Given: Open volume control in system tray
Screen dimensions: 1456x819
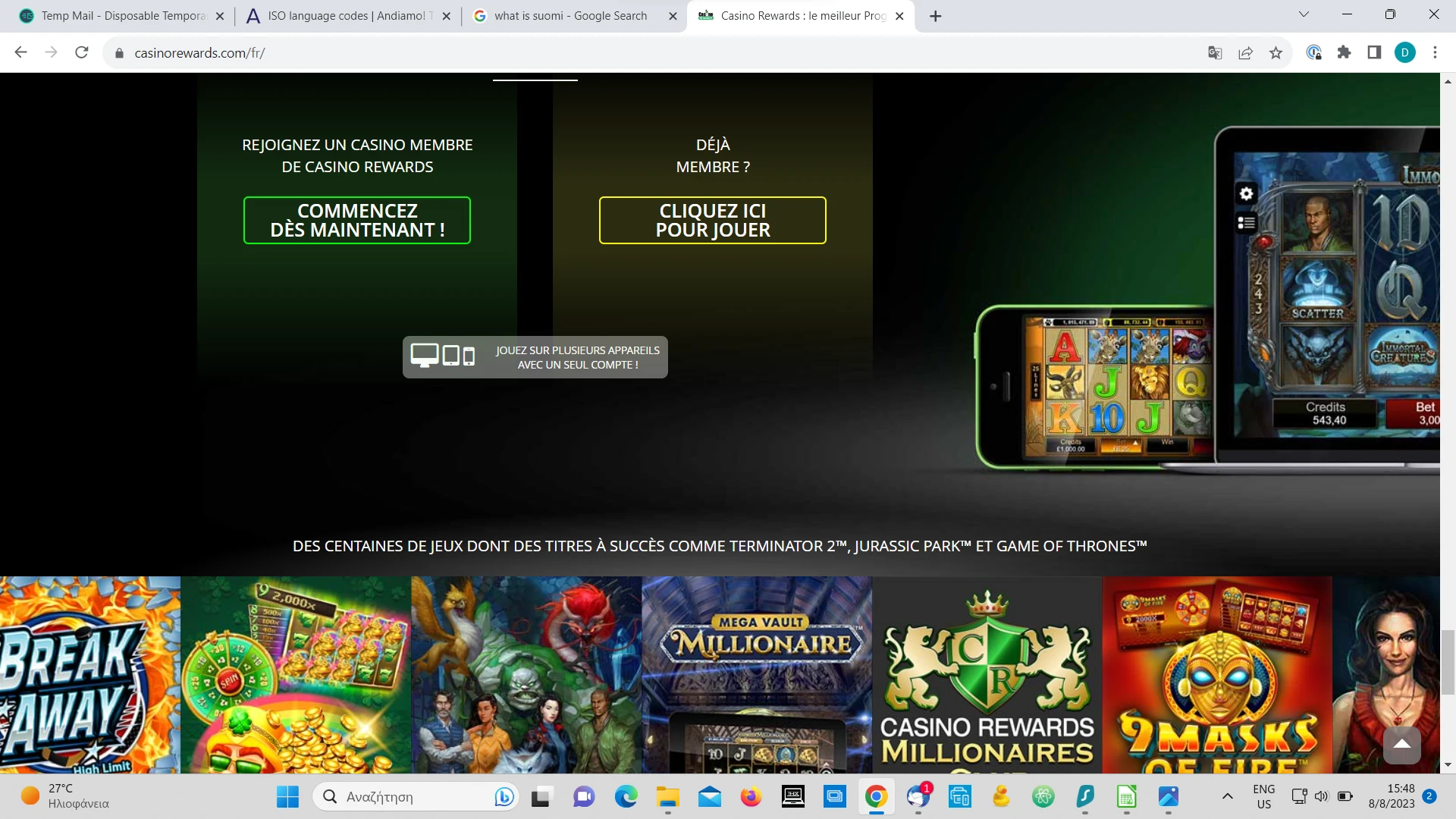Looking at the screenshot, I should pyautogui.click(x=1322, y=796).
